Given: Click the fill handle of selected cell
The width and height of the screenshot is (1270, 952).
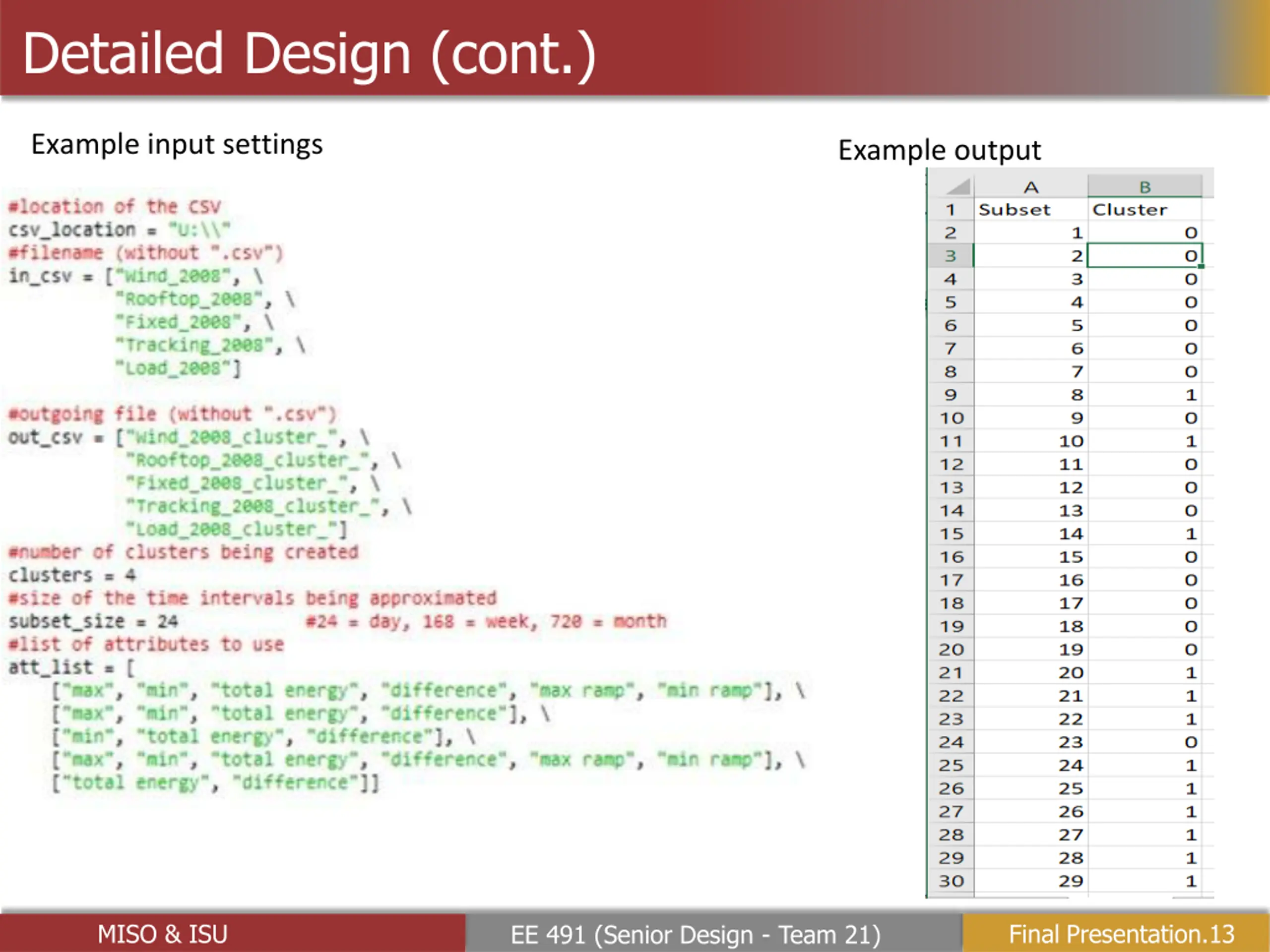Looking at the screenshot, I should [x=1201, y=266].
